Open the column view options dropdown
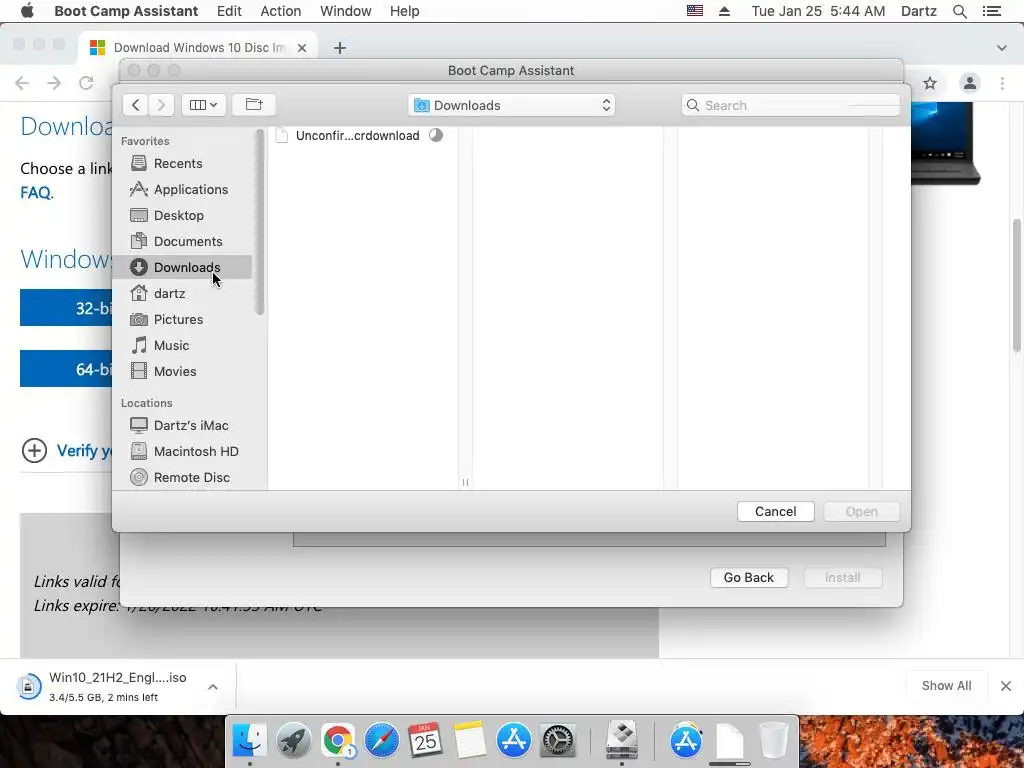Screen dimensions: 1024x768 click(x=204, y=105)
